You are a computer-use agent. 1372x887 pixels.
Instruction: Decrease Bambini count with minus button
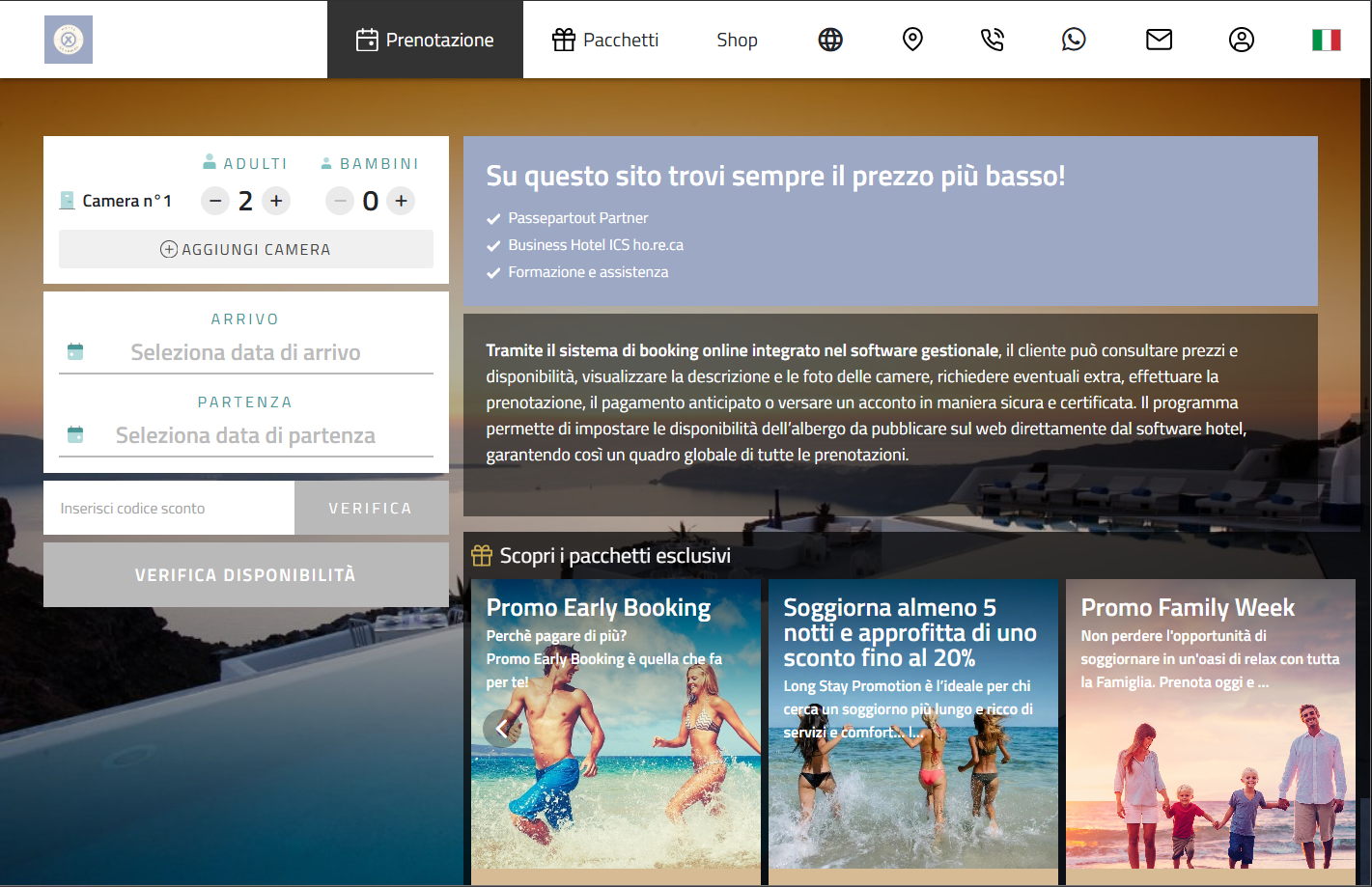point(340,201)
